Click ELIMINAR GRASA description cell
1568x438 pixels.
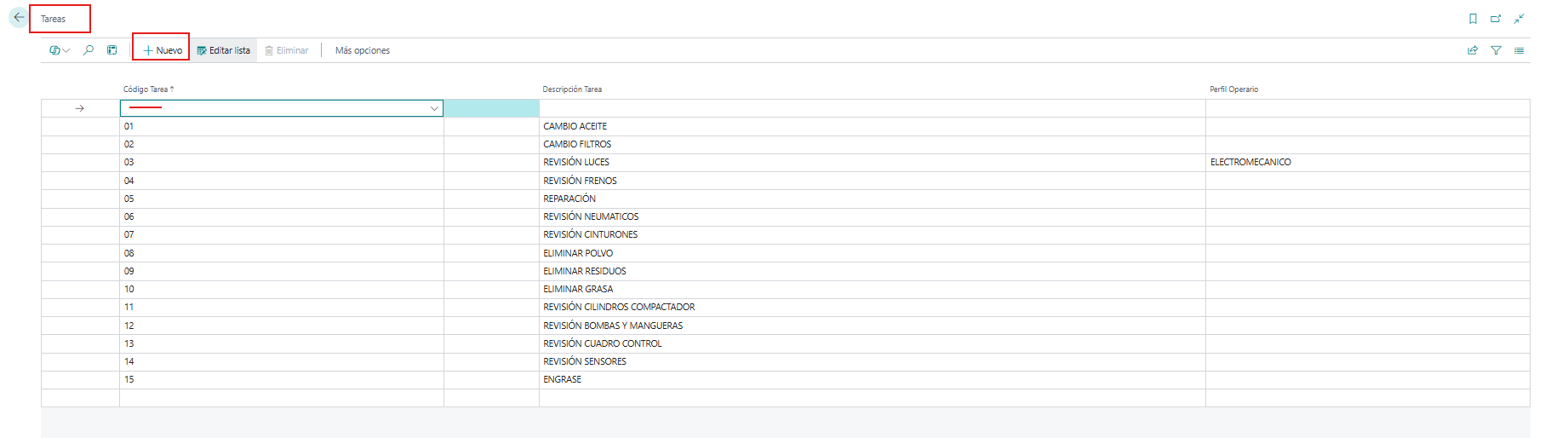[x=873, y=289]
